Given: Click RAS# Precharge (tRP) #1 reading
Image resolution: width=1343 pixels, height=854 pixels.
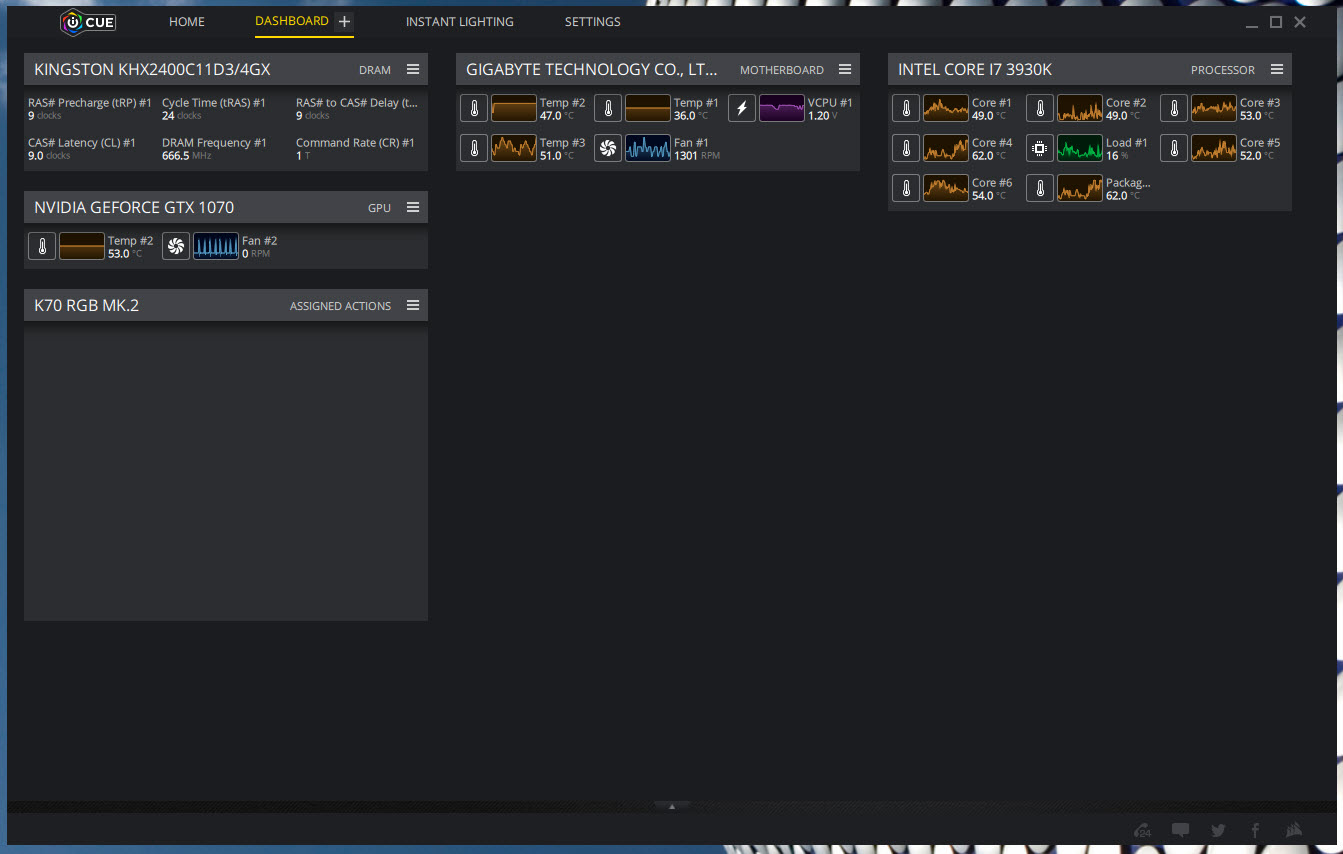Looking at the screenshot, I should coord(45,116).
